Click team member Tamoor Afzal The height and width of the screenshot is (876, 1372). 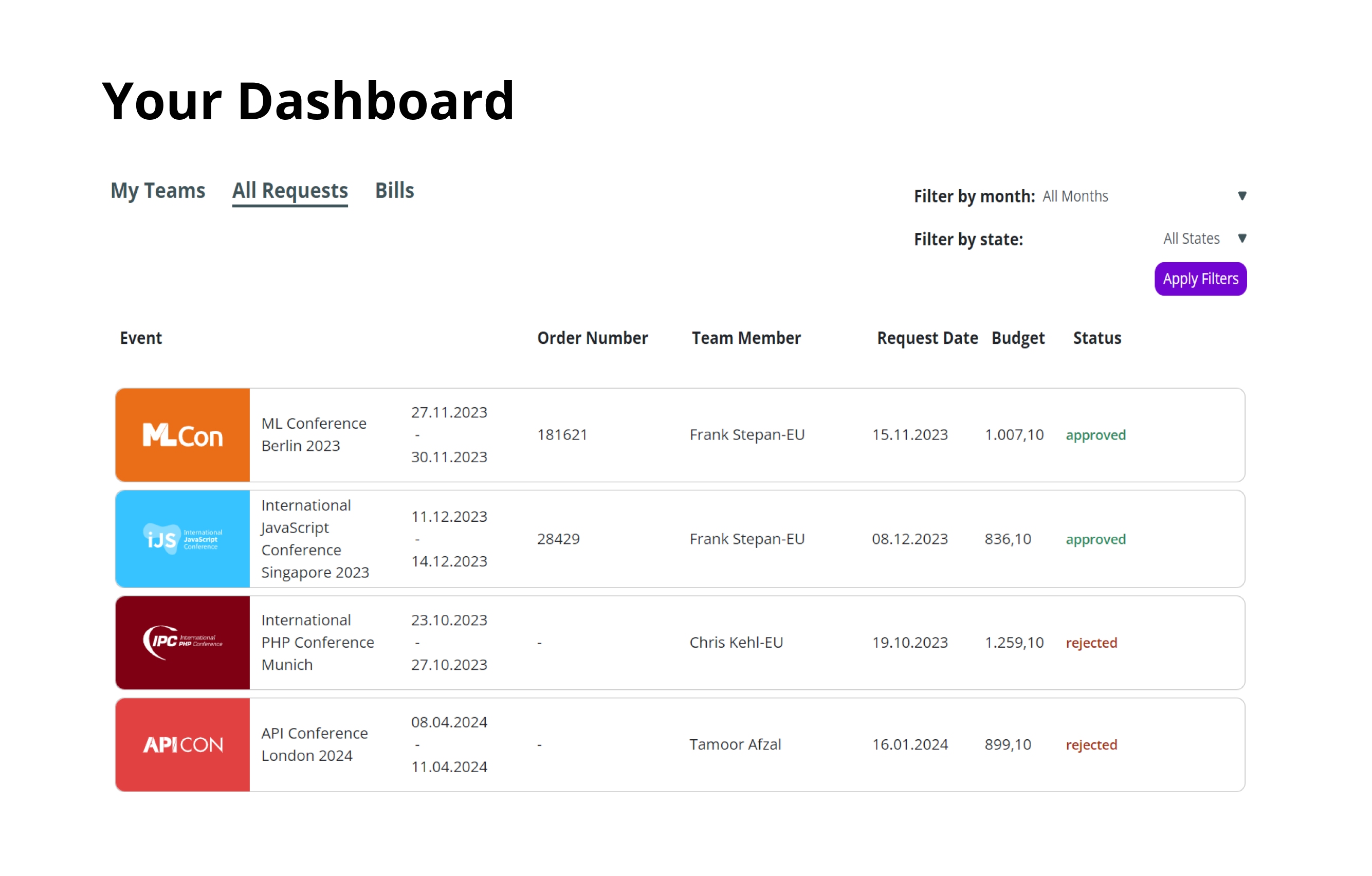pyautogui.click(x=735, y=744)
